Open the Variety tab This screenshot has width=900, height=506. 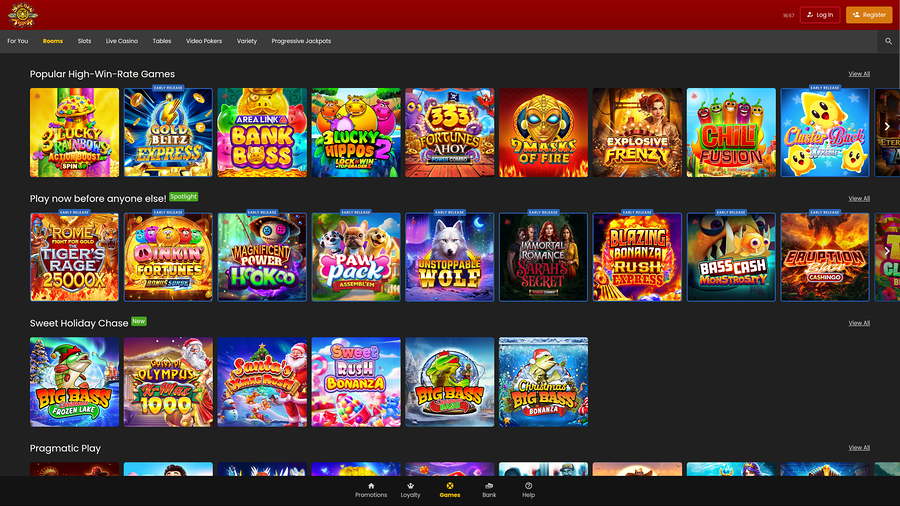(247, 41)
